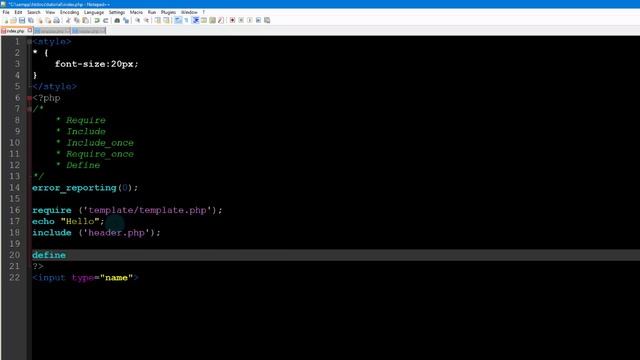Open the Settings menu

pos(117,12)
